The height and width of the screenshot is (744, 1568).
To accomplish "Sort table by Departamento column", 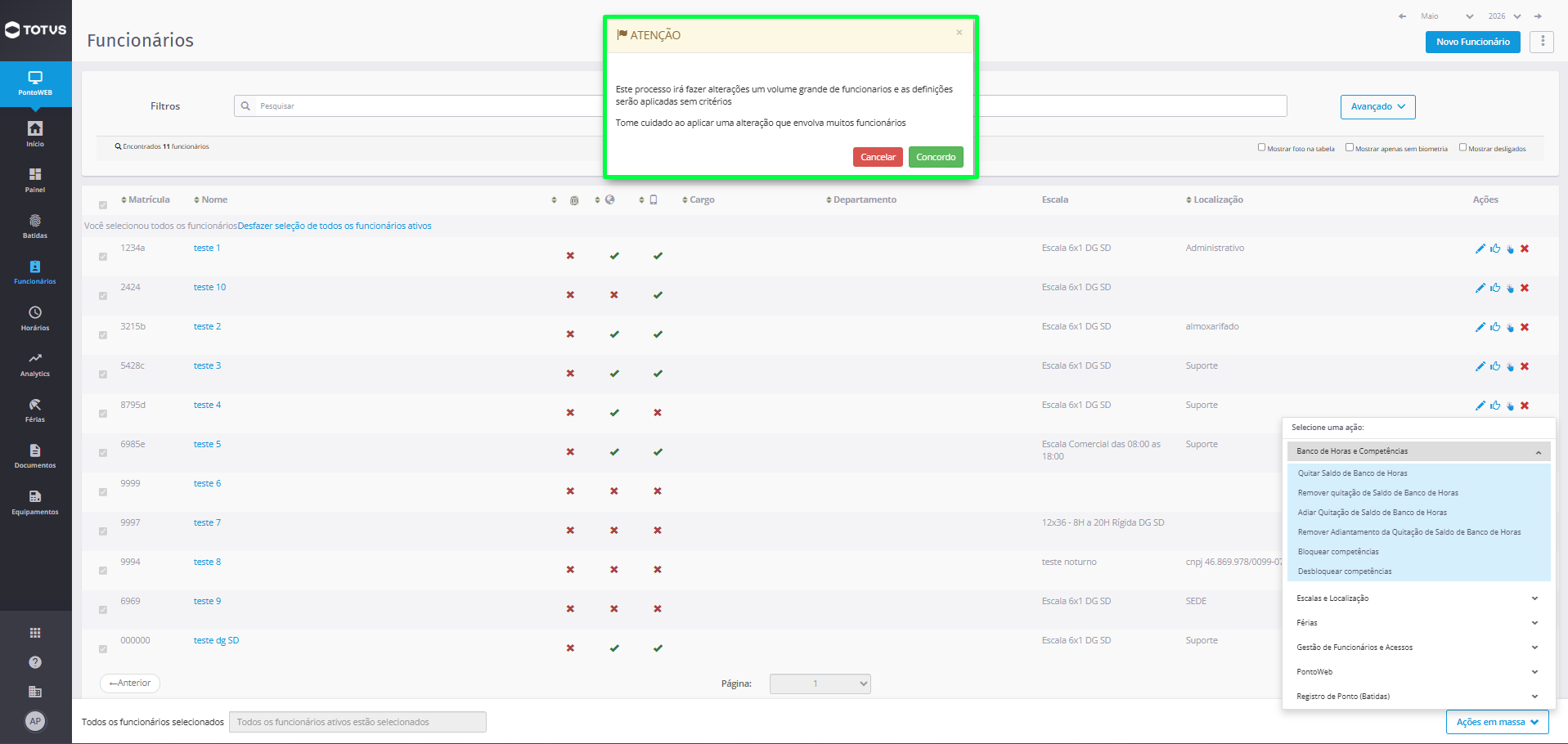I will 861,199.
